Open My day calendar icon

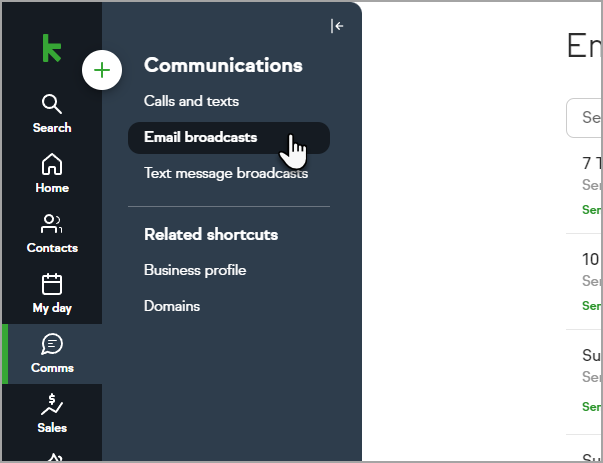(x=51, y=293)
